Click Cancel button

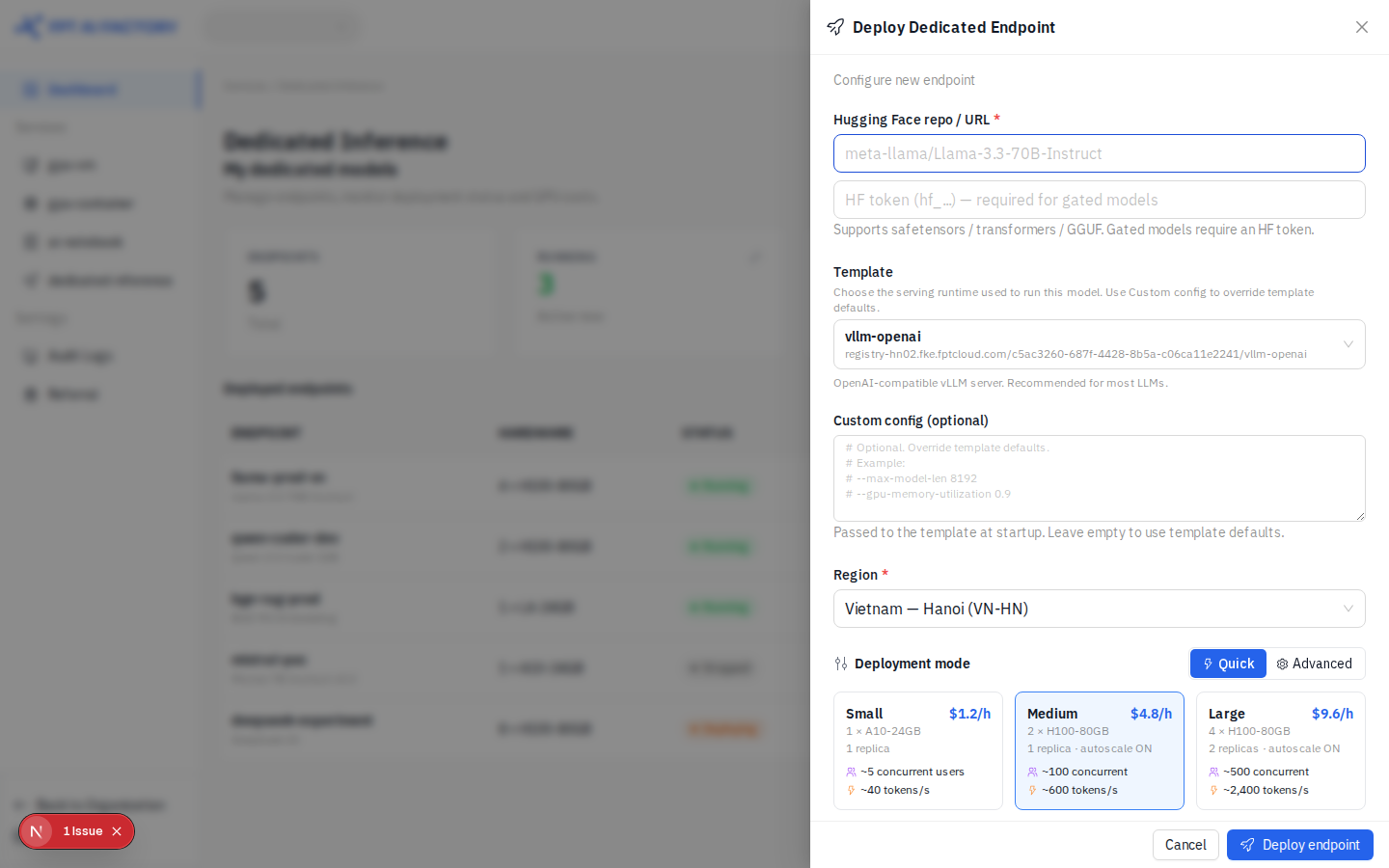(1185, 845)
